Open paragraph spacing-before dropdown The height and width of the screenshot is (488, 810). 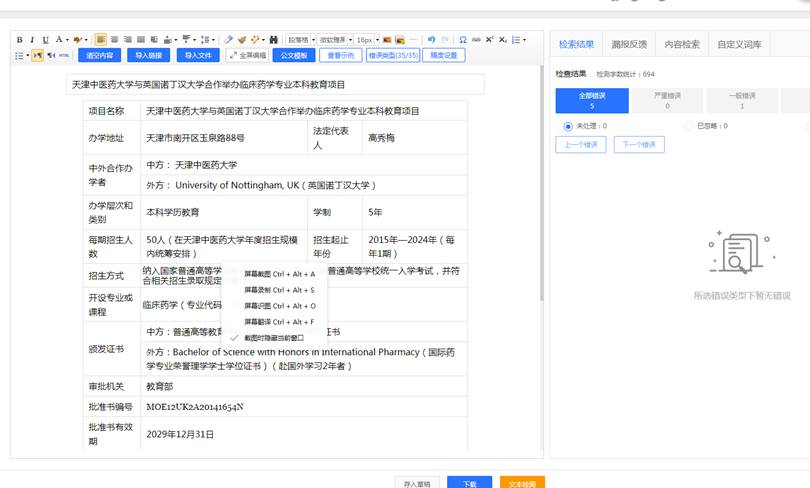click(189, 39)
